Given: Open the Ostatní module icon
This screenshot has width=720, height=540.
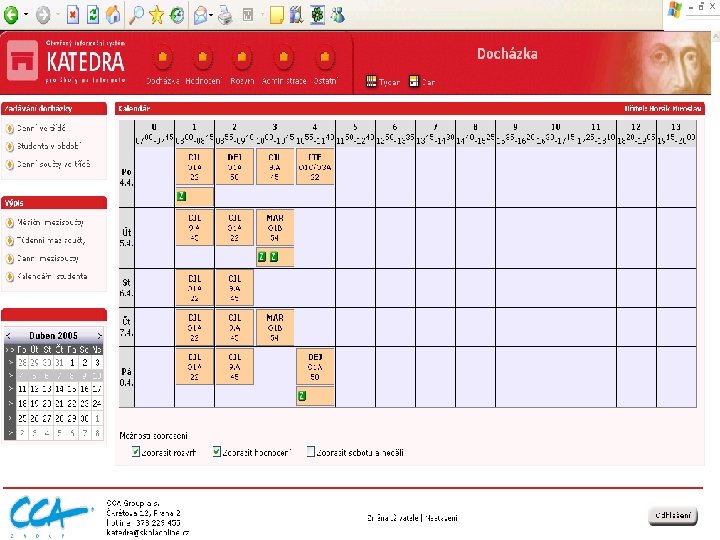Looking at the screenshot, I should [x=325, y=58].
